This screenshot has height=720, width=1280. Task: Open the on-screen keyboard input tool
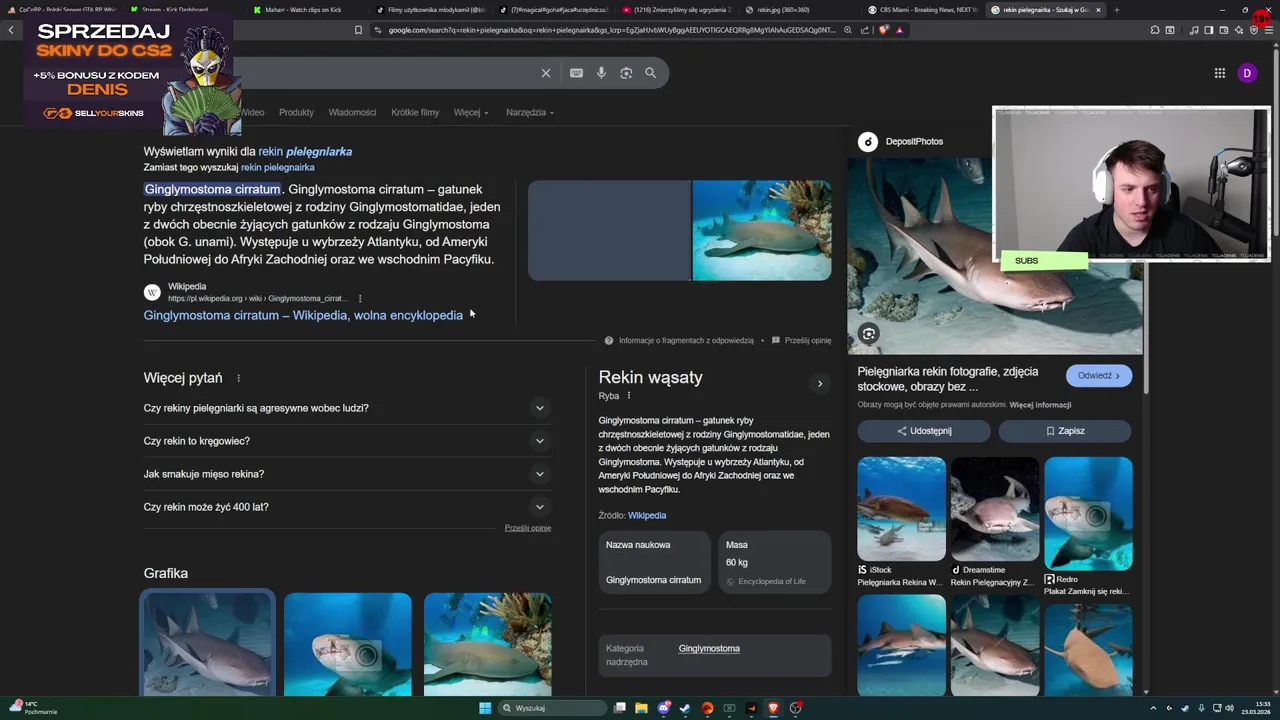coord(576,73)
